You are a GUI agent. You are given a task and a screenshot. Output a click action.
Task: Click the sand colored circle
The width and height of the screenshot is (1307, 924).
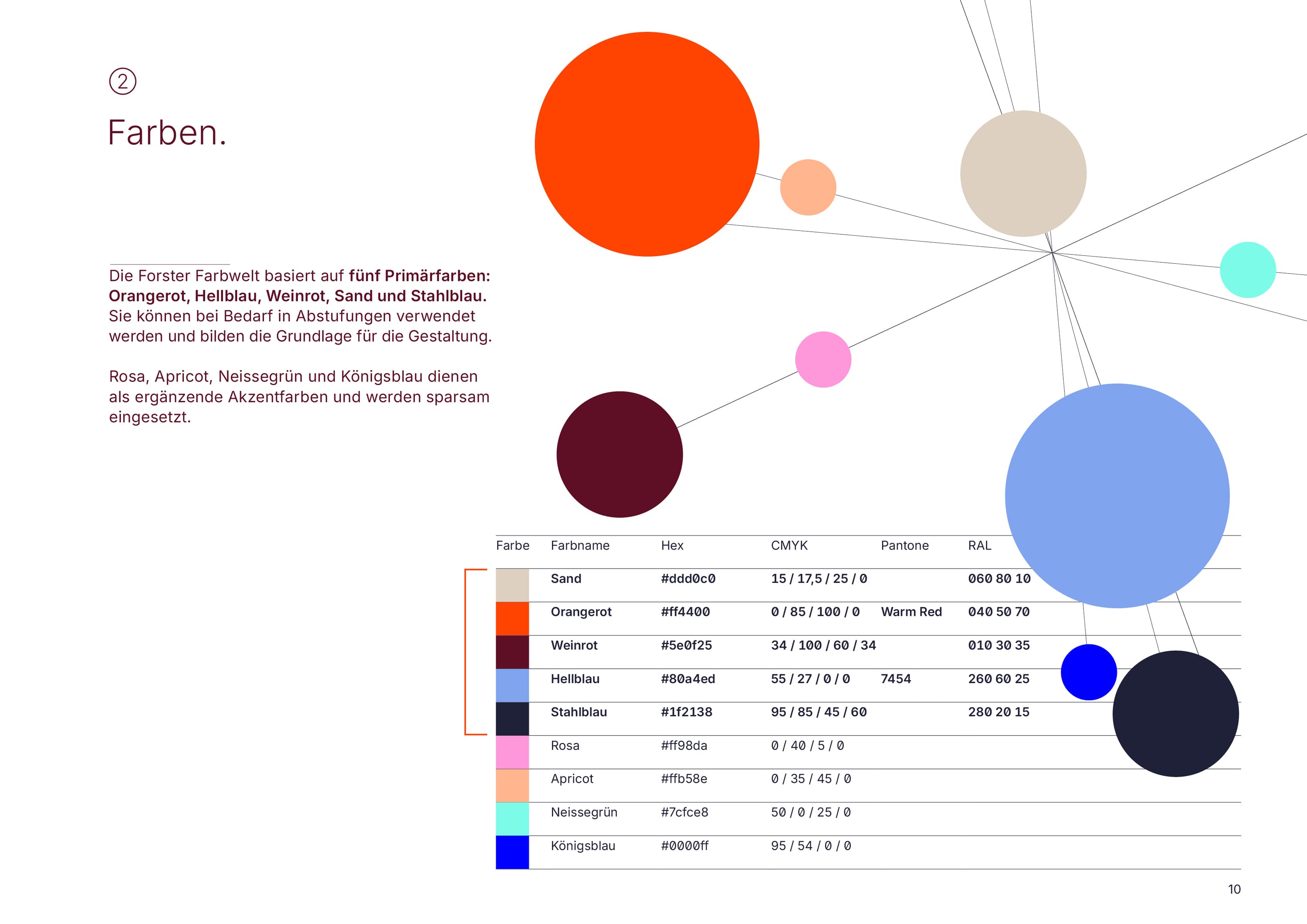point(1023,174)
